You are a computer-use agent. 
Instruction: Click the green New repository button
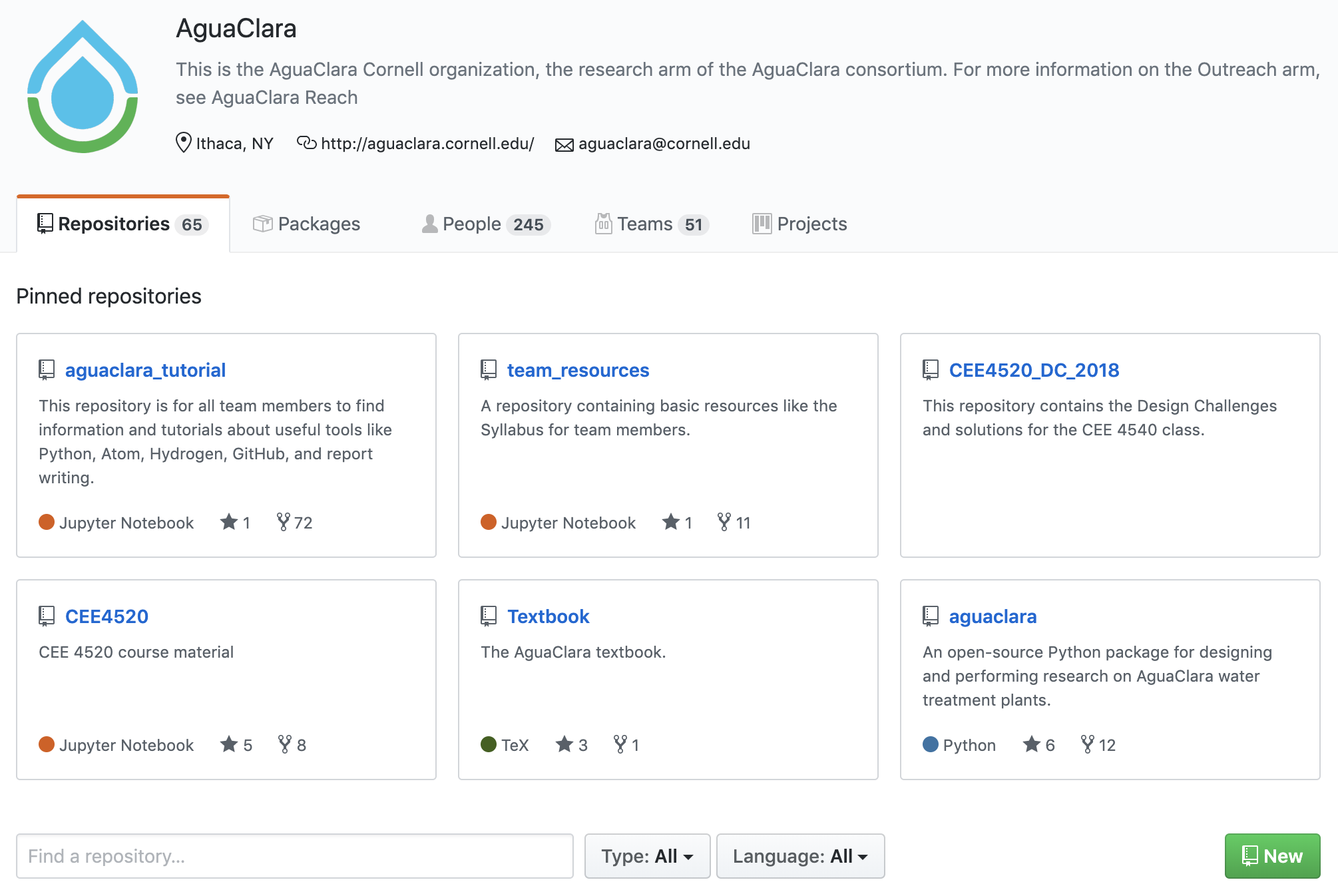pos(1272,856)
